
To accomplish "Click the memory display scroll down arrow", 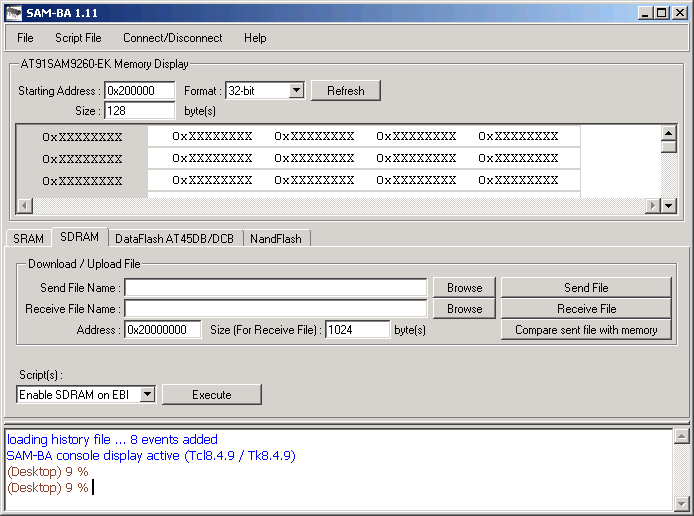I will coord(669,205).
